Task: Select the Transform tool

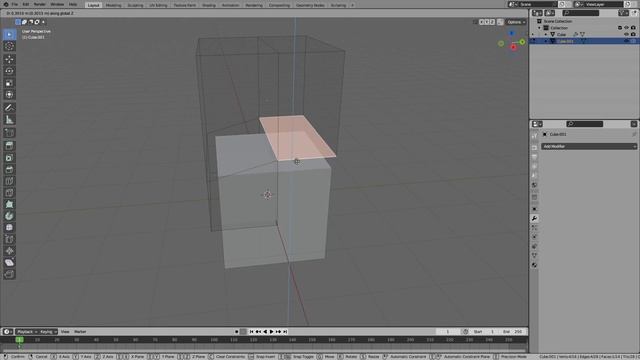Action: click(9, 95)
